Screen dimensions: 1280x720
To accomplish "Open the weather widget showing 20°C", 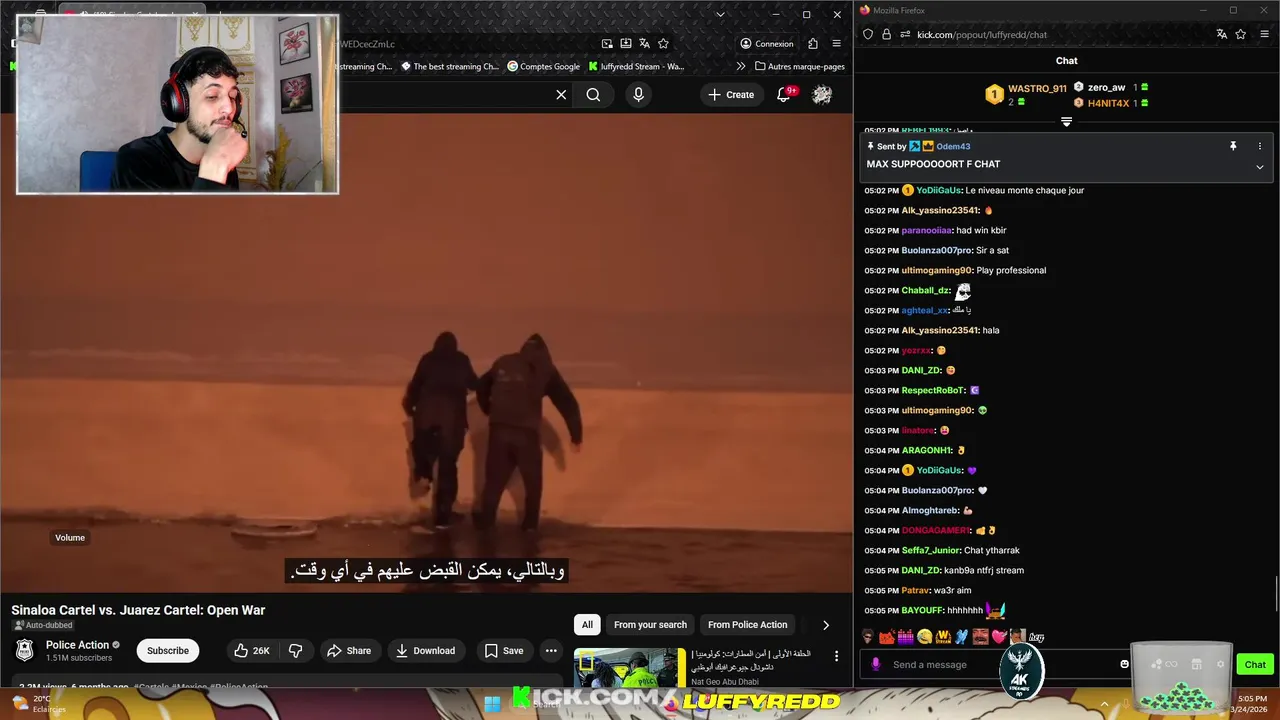I will point(40,703).
